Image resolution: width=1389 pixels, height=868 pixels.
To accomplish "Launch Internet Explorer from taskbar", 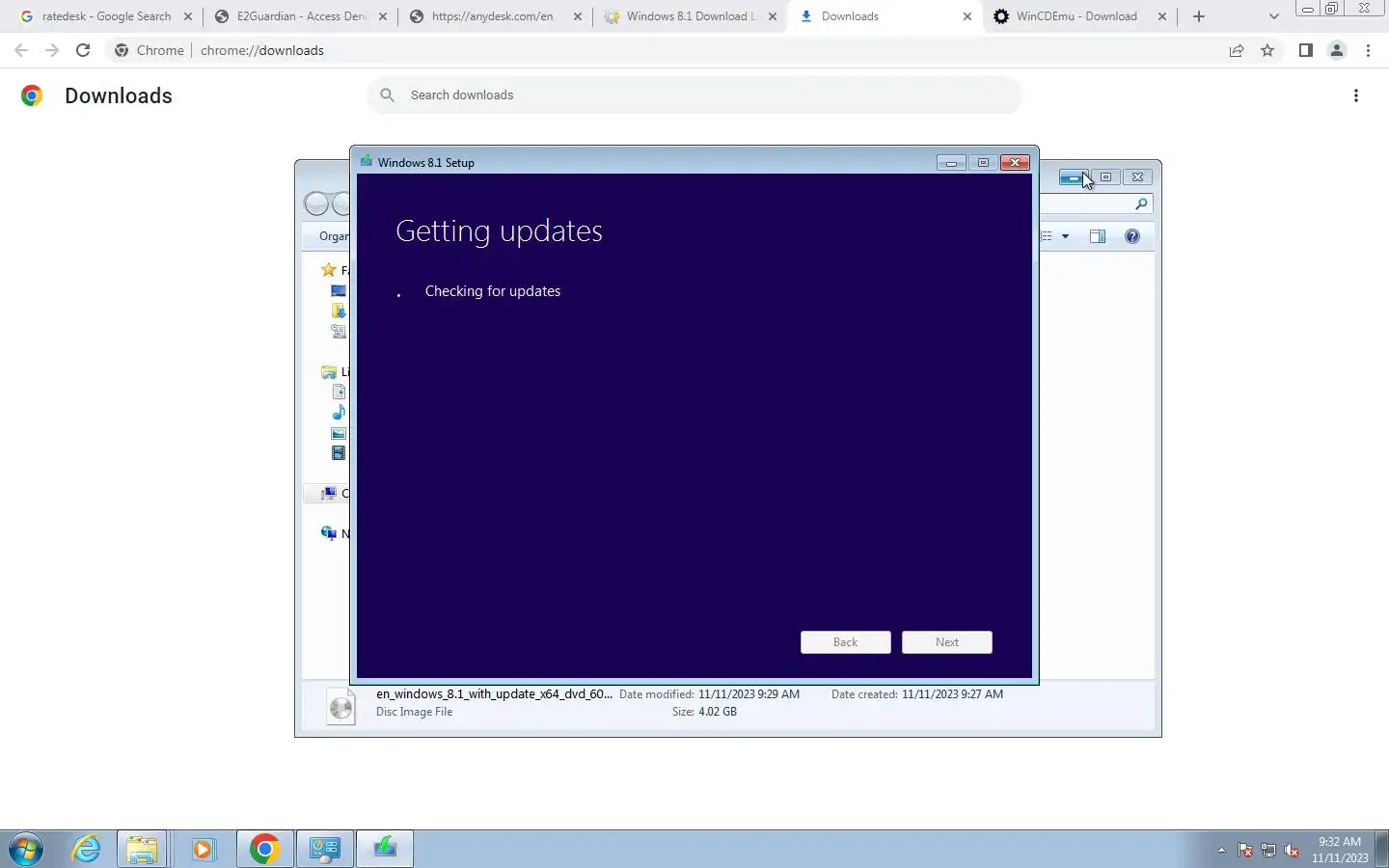I will (87, 849).
